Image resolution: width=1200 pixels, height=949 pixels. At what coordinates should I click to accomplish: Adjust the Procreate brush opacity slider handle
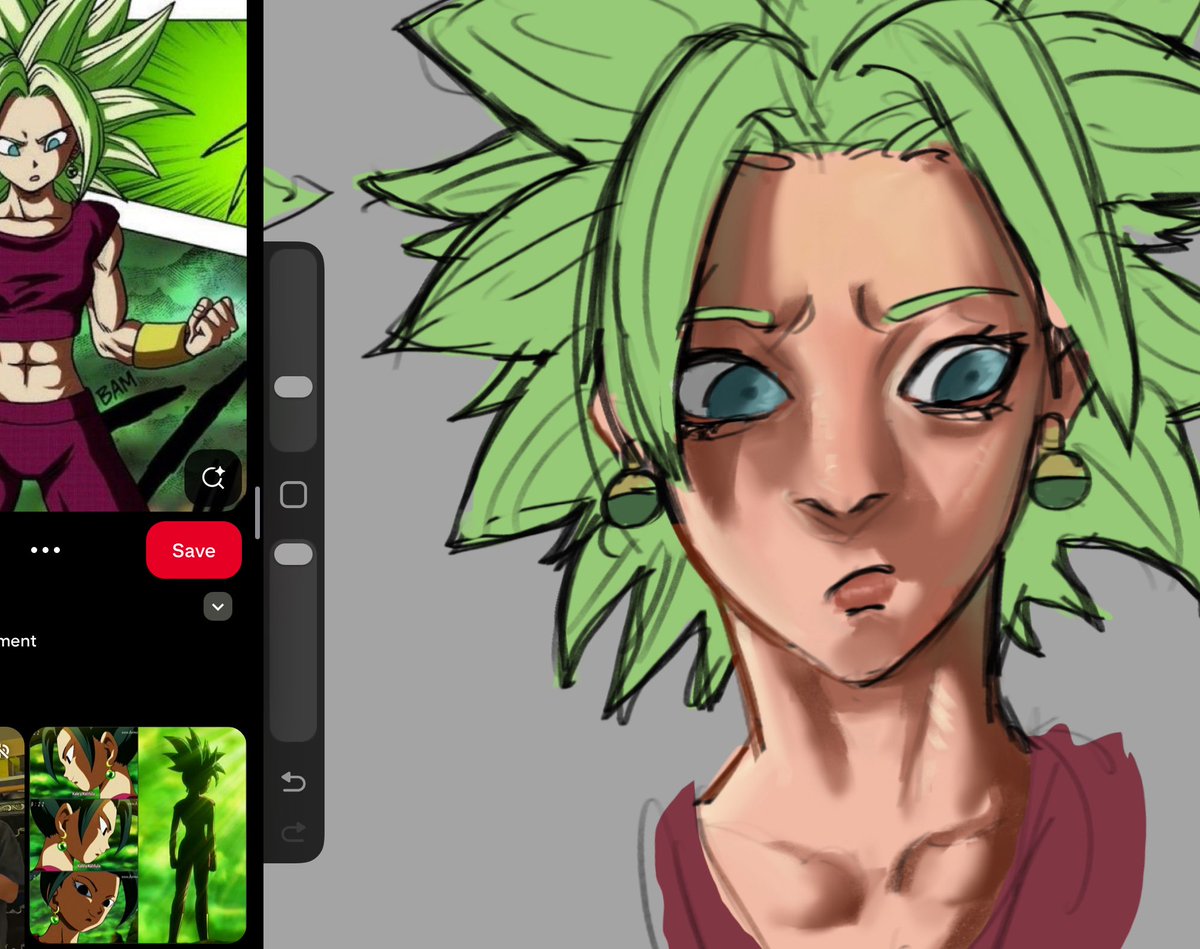[x=293, y=554]
